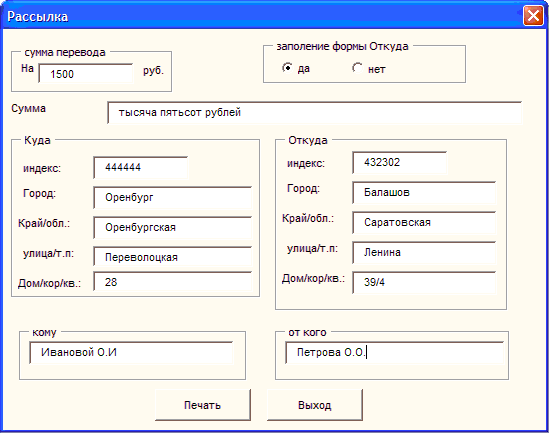The width and height of the screenshot is (549, 433).
Task: Click the Рассылка title bar
Action: (263, 16)
